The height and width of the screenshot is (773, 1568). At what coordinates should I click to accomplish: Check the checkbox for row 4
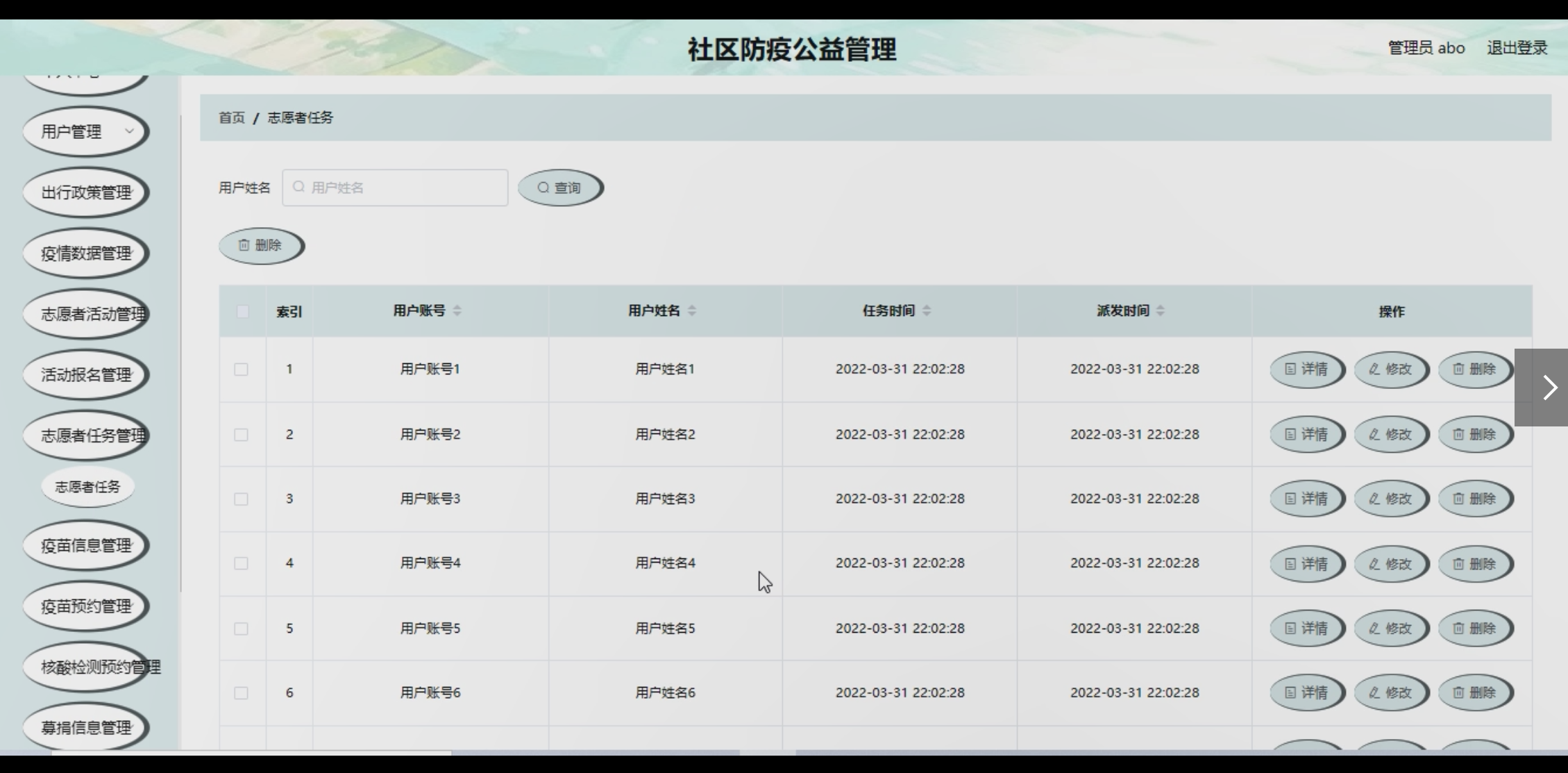(242, 563)
